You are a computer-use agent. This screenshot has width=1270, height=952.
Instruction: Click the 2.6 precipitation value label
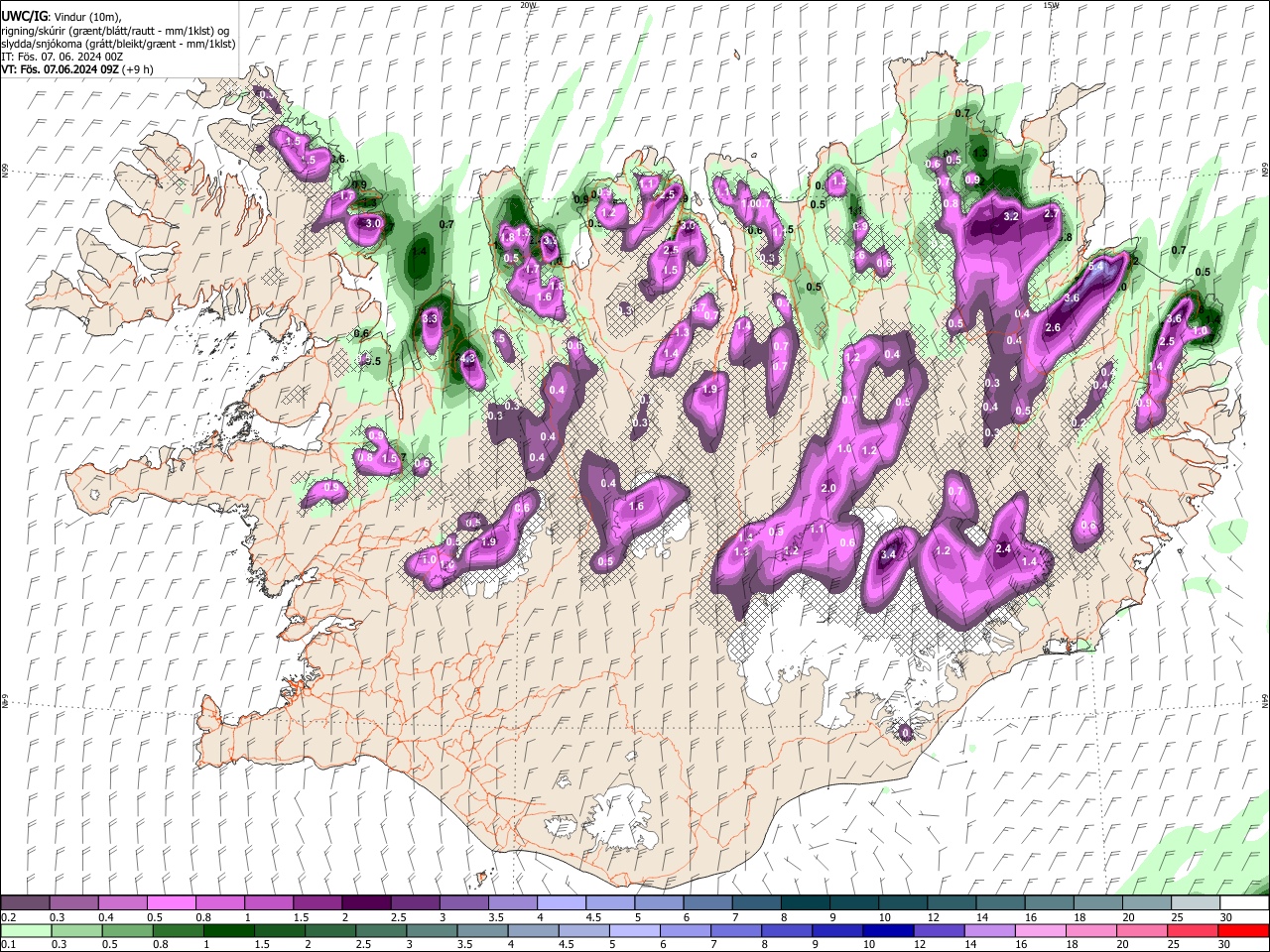pos(1053,328)
